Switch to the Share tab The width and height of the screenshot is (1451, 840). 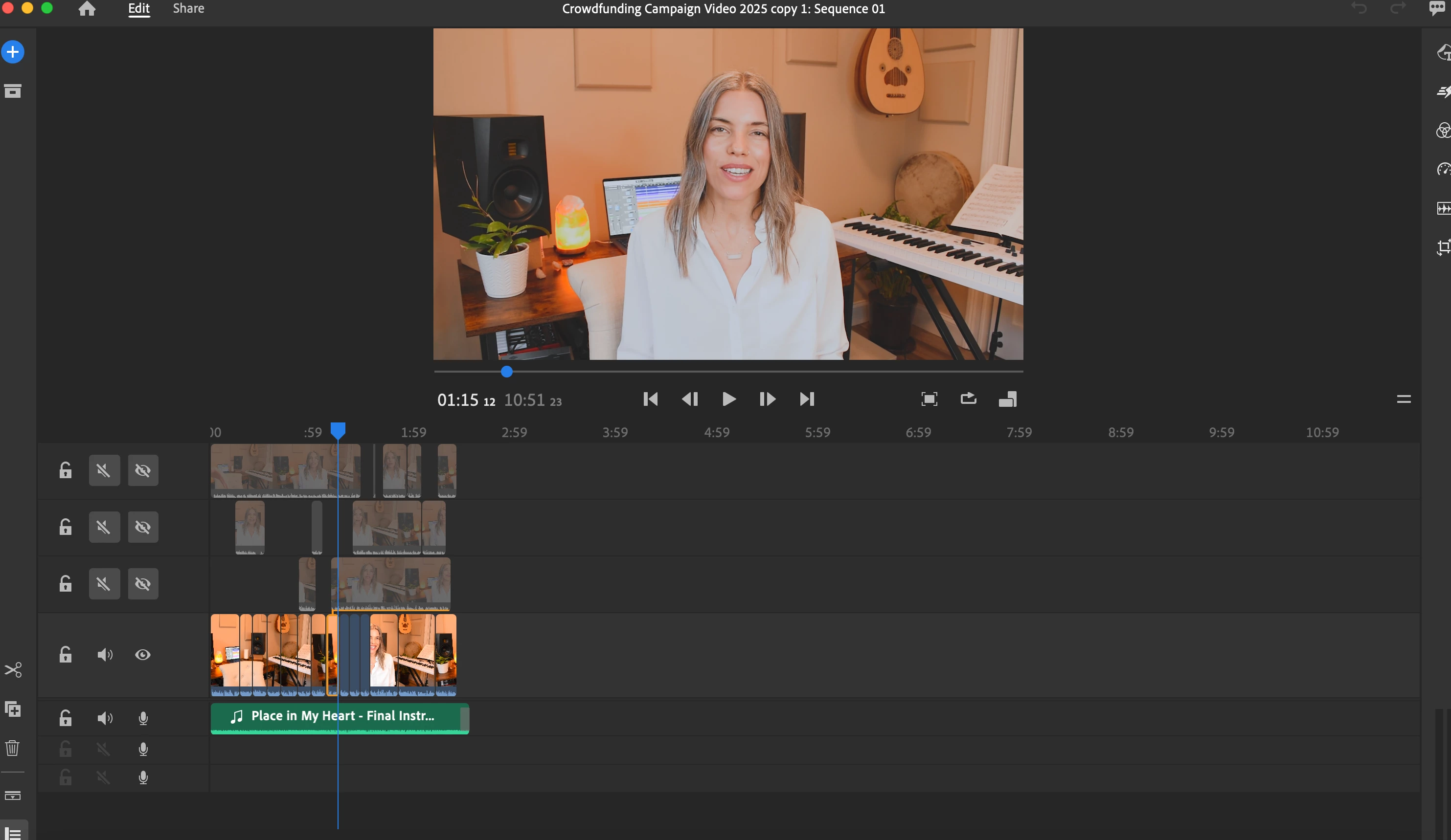[x=188, y=9]
